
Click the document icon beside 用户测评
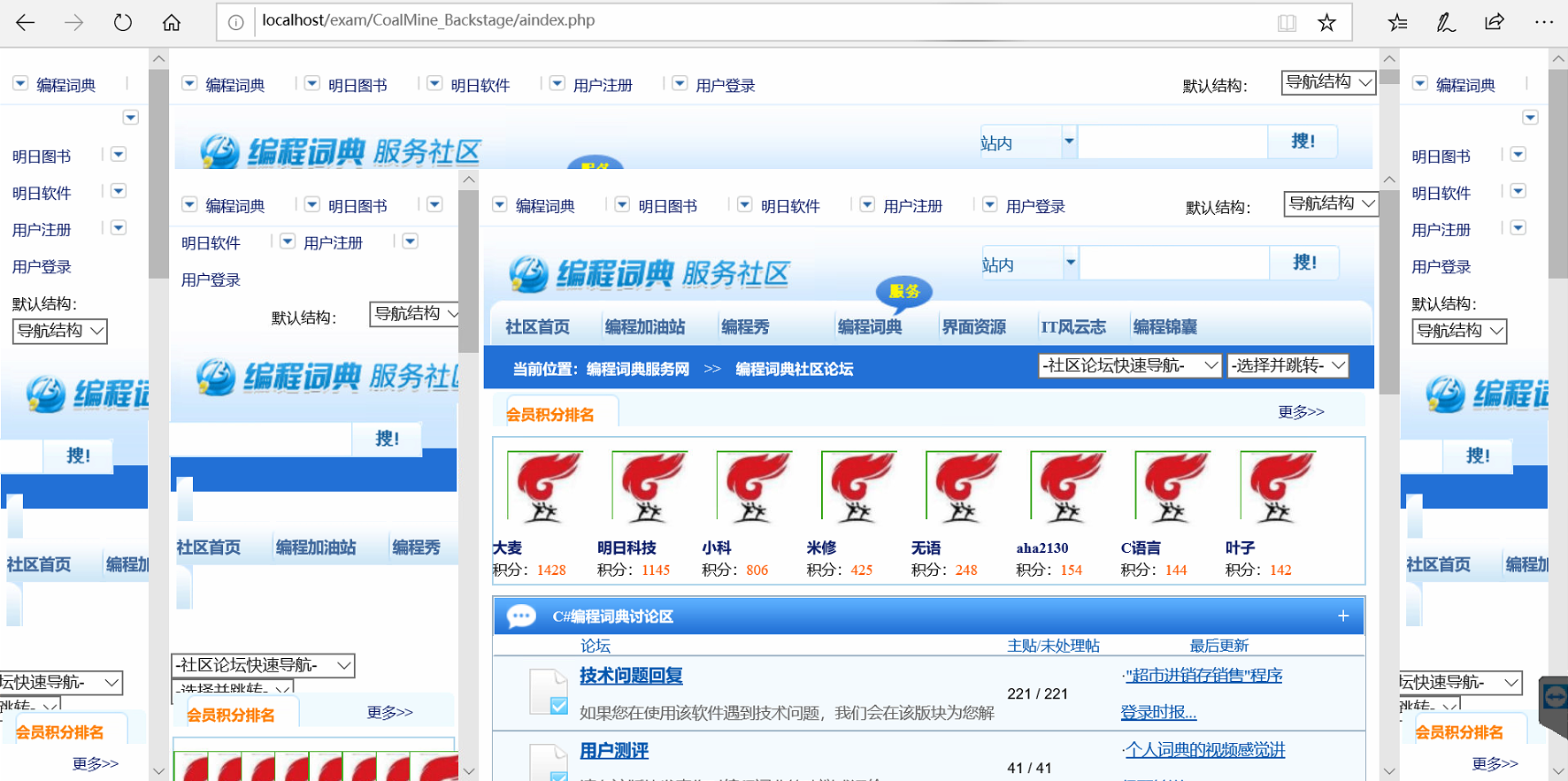coord(549,762)
